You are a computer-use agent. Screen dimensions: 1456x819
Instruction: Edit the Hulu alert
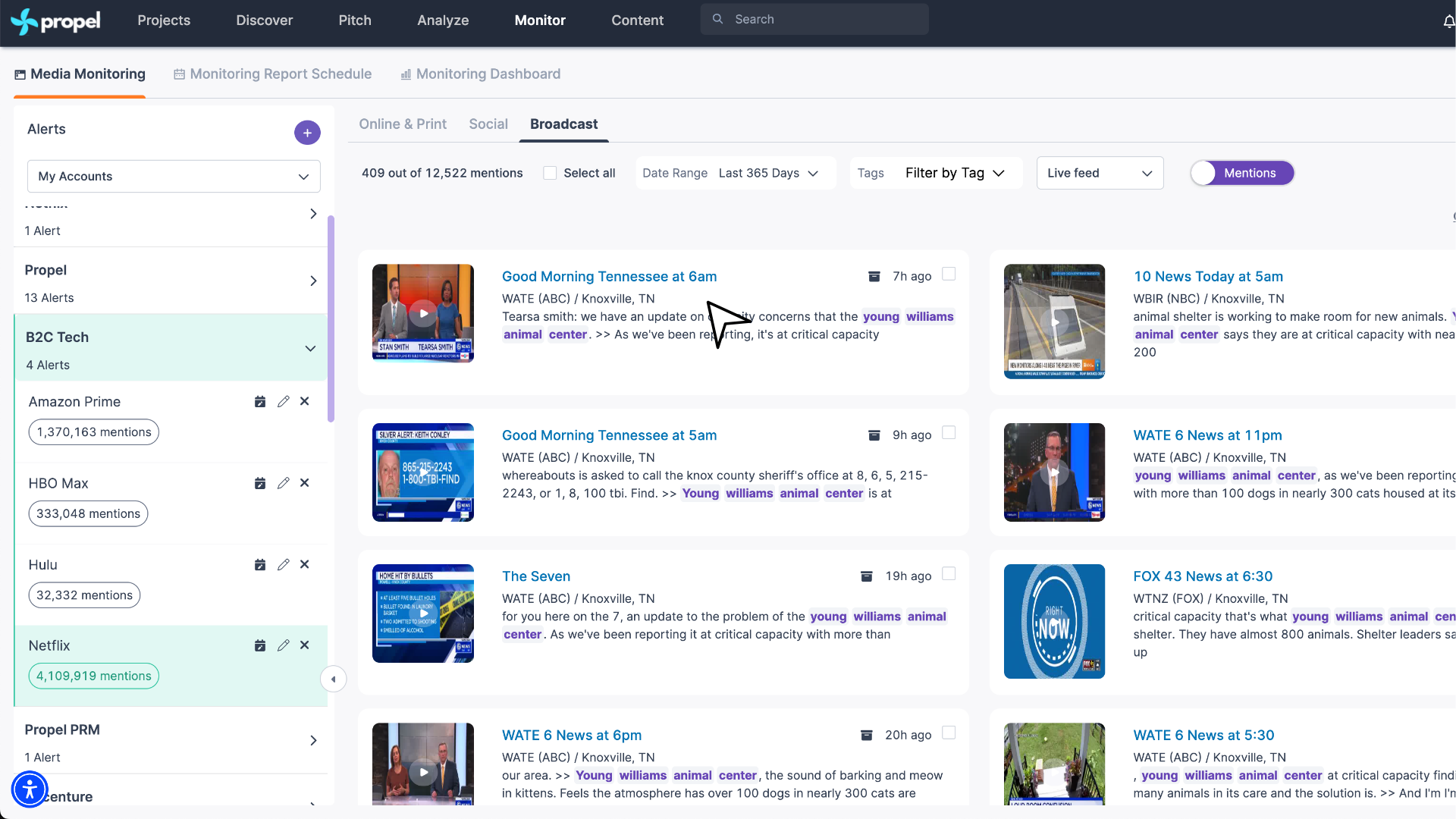pyautogui.click(x=283, y=564)
